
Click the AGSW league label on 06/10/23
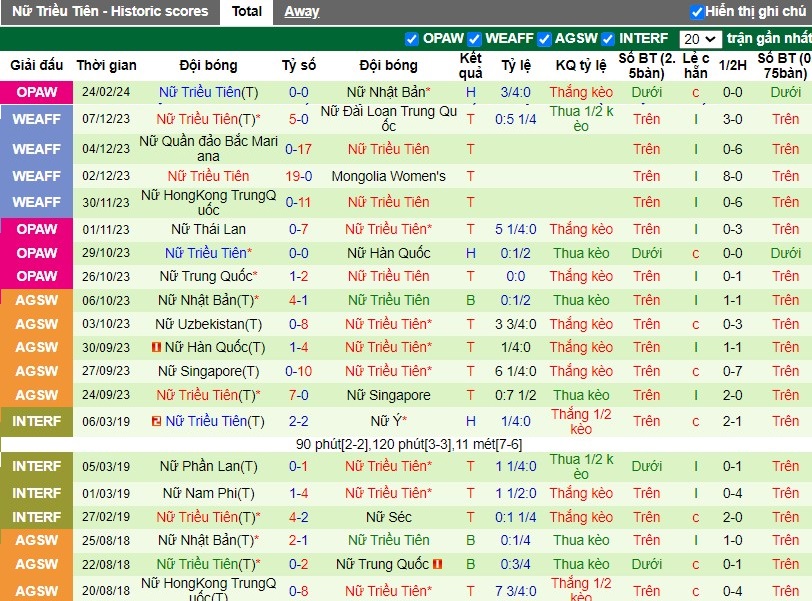(x=37, y=300)
